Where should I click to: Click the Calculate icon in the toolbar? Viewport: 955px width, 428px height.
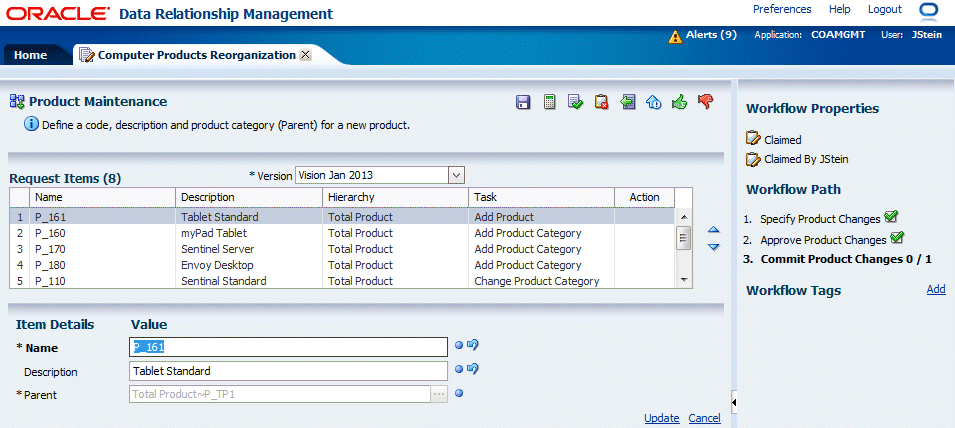[x=549, y=102]
